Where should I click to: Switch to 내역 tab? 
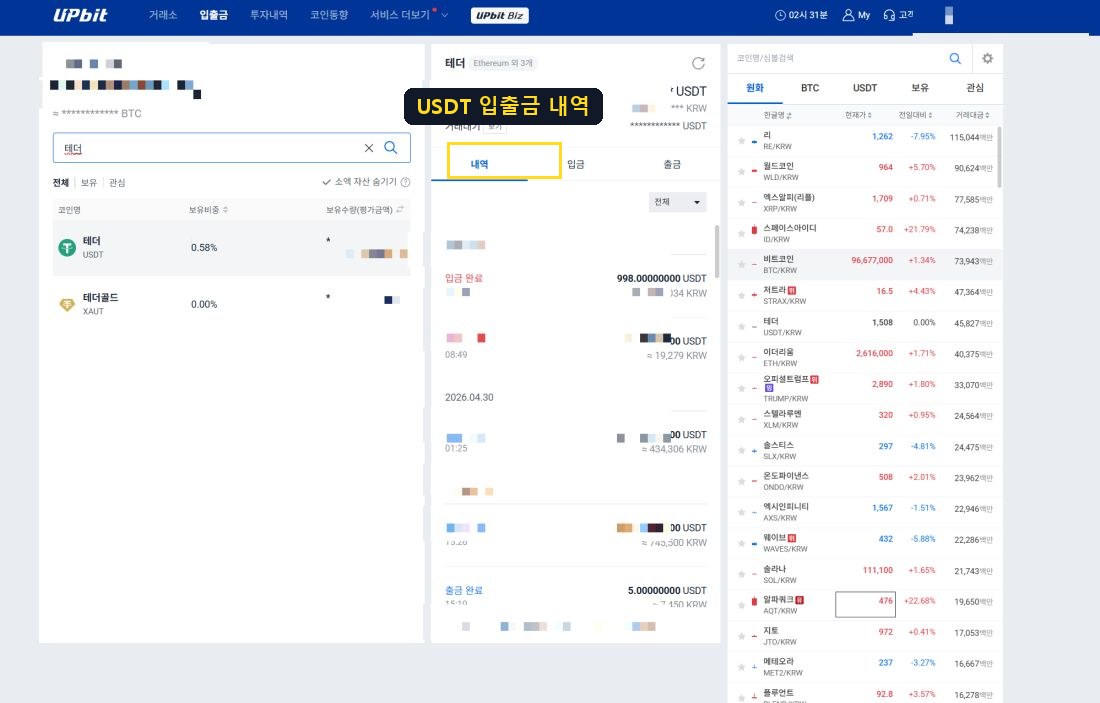(x=479, y=164)
